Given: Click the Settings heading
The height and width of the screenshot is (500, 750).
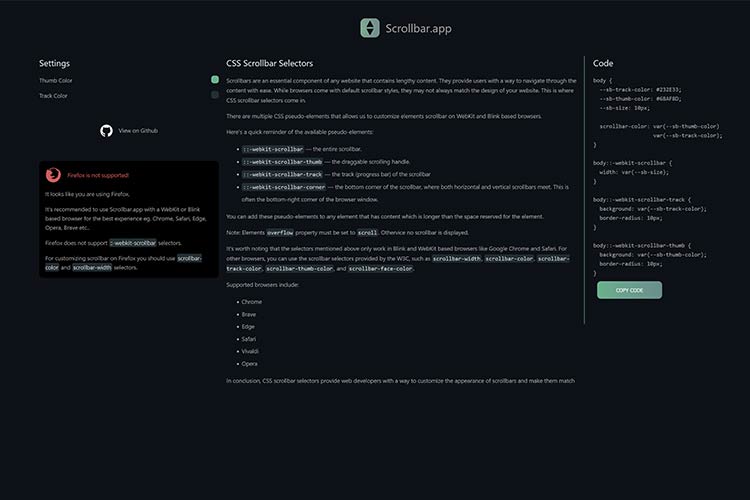Looking at the screenshot, I should pyautogui.click(x=54, y=63).
